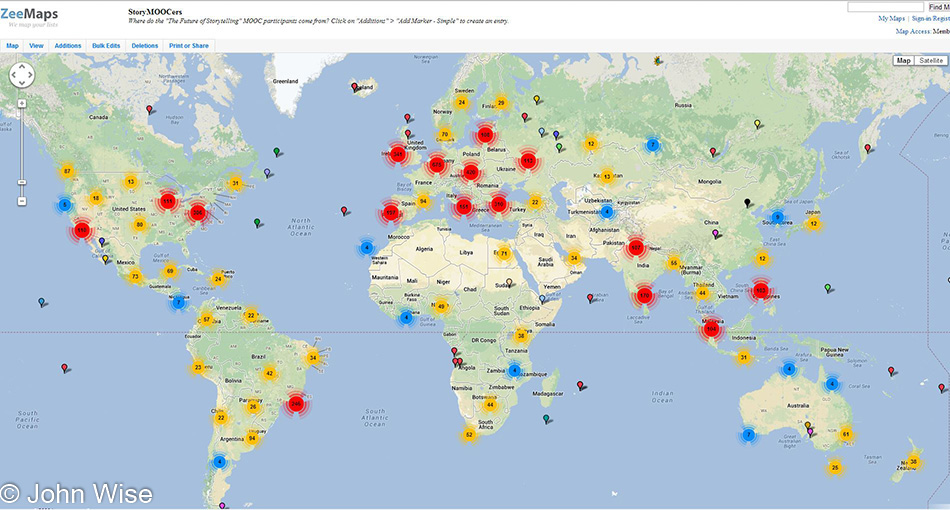This screenshot has width=950, height=510.
Task: Click the red pin on Hudson Bay's western shore
Action: click(x=150, y=110)
